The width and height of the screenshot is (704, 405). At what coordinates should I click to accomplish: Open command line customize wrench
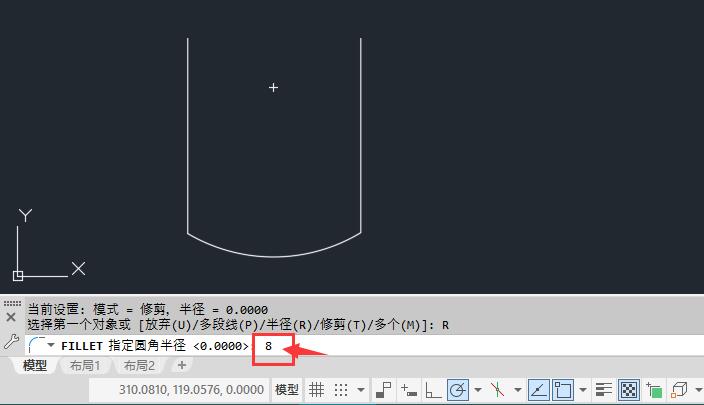coord(11,342)
